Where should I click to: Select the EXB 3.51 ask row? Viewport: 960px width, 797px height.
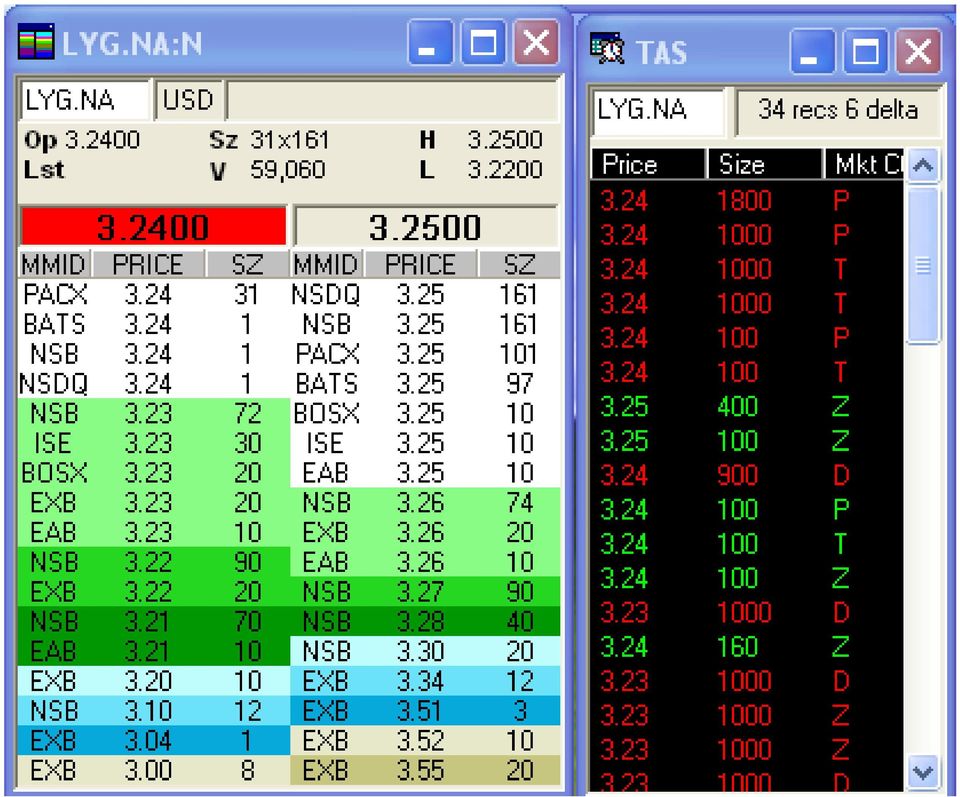click(x=426, y=711)
